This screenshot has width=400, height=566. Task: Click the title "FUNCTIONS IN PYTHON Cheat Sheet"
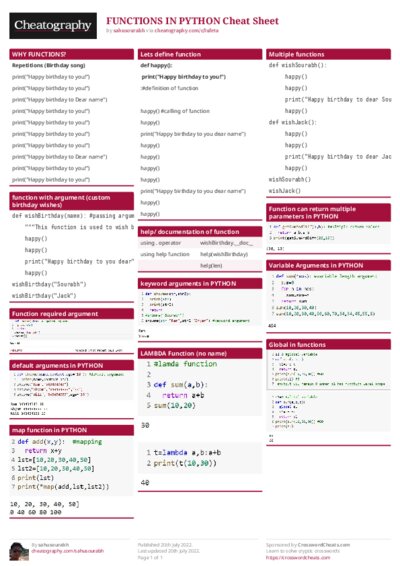(192, 21)
